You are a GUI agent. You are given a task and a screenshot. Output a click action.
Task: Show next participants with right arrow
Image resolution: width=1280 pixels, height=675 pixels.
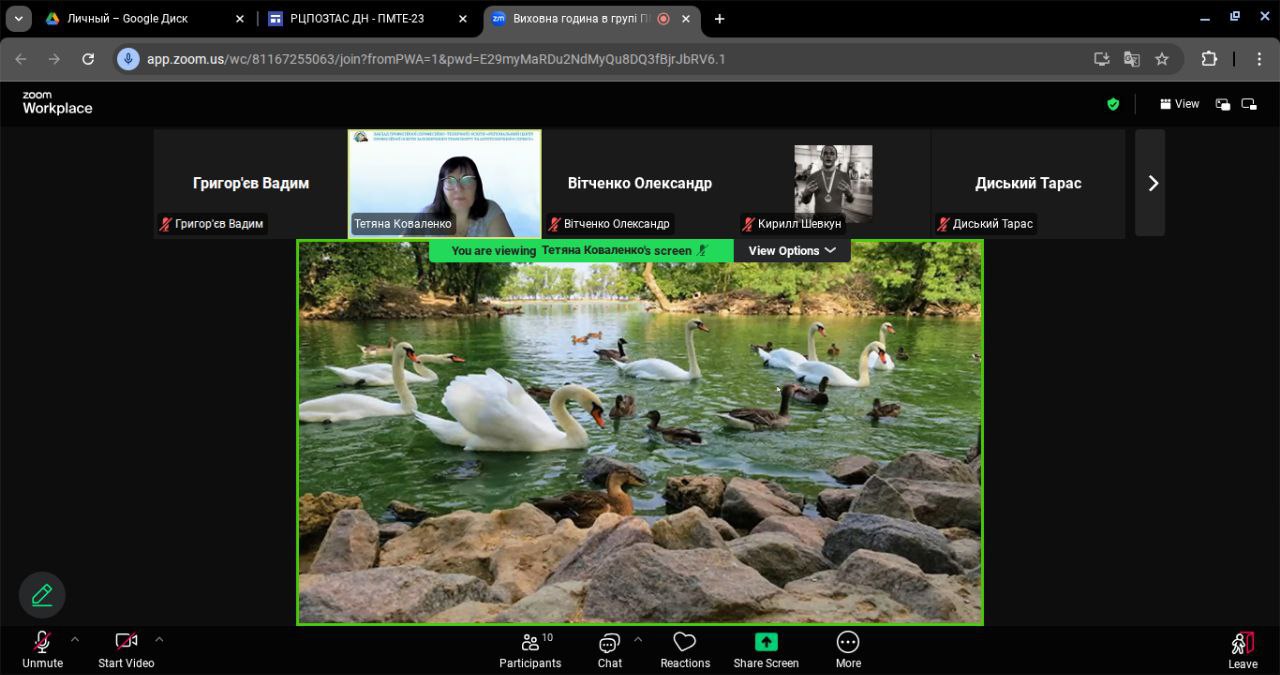1152,183
